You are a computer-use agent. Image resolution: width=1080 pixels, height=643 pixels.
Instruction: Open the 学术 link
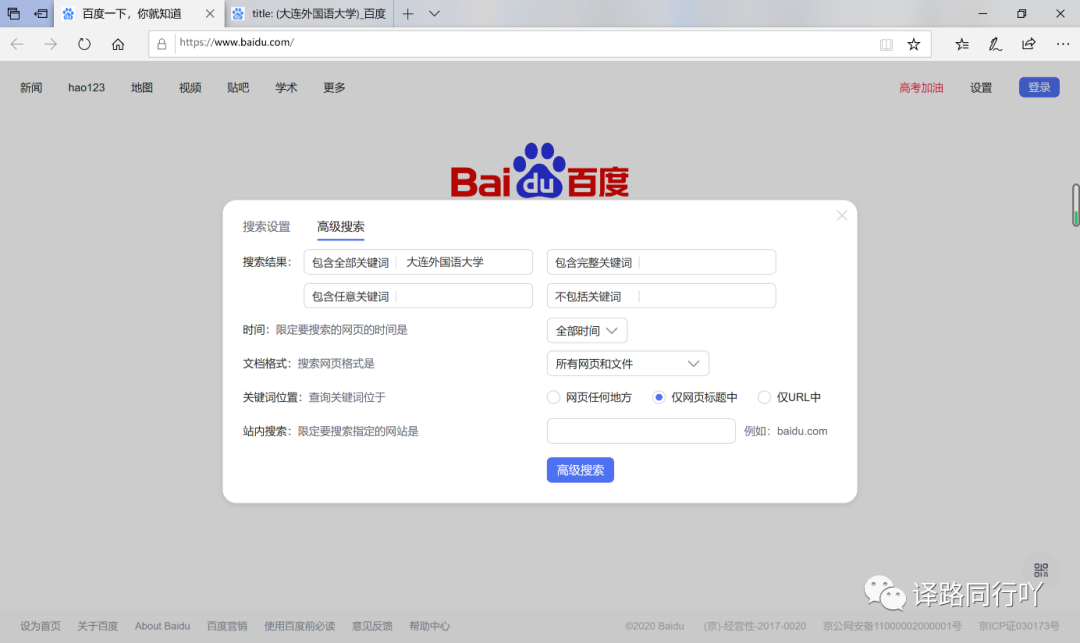click(287, 87)
